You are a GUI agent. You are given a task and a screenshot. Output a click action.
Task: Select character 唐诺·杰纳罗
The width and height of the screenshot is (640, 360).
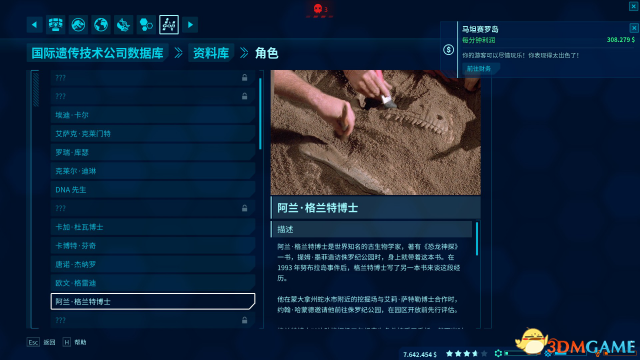pos(153,264)
